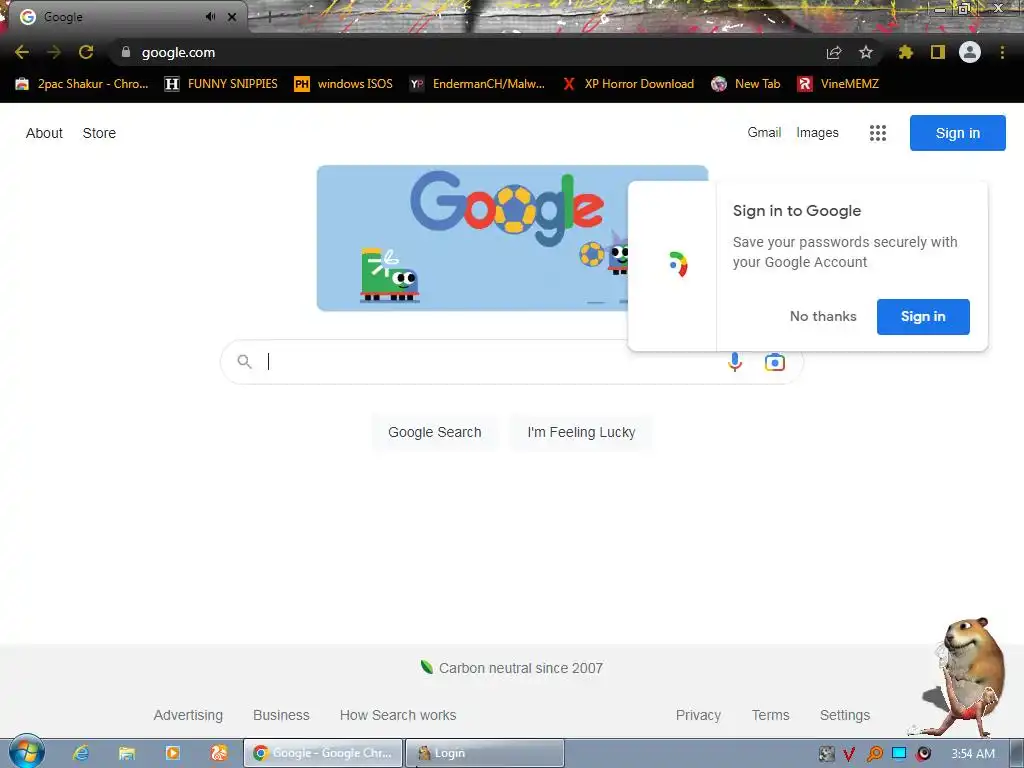This screenshot has width=1024, height=768.
Task: Open Gmail link
Action: (x=764, y=133)
